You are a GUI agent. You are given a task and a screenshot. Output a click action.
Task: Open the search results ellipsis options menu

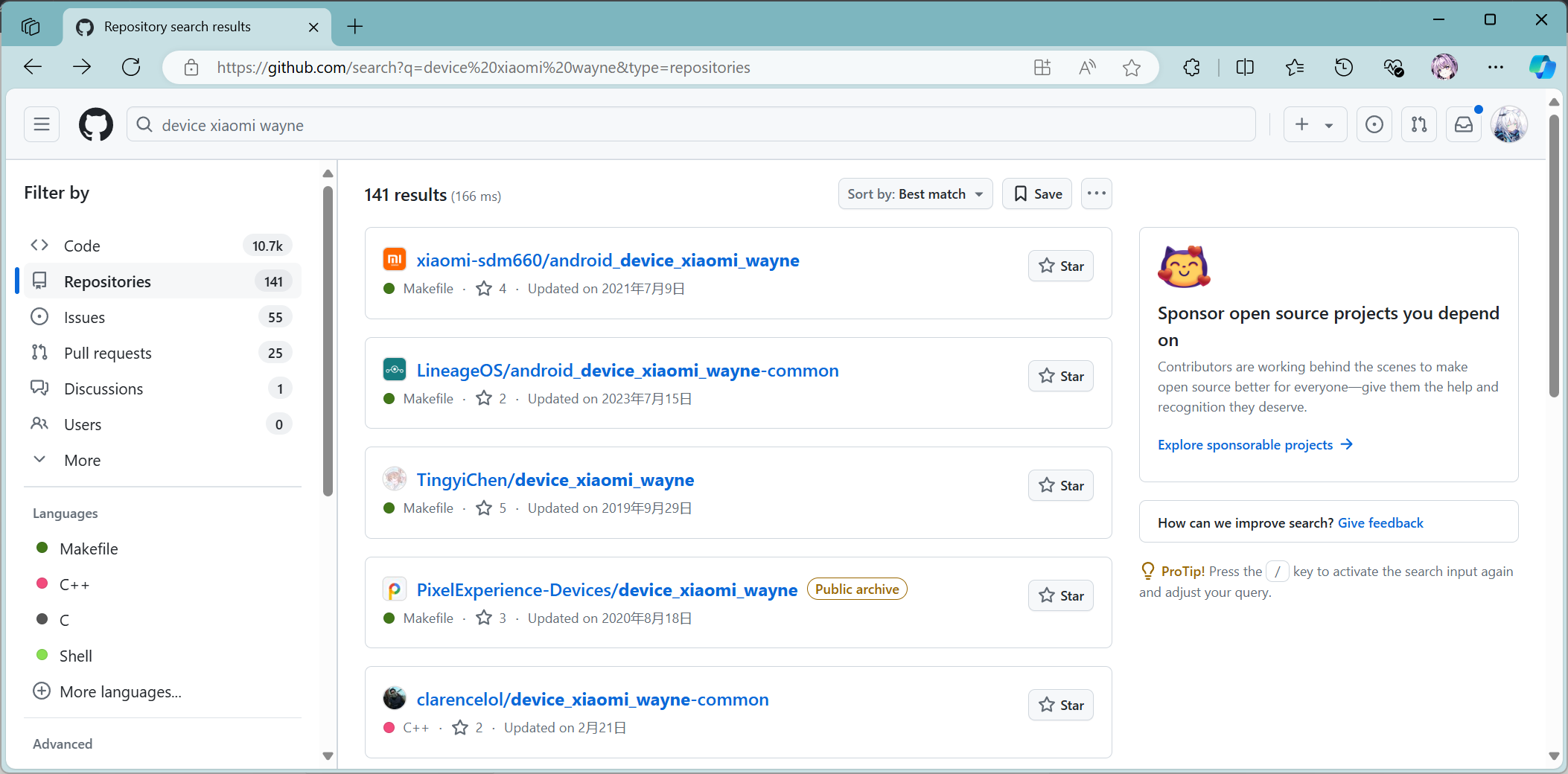point(1097,193)
